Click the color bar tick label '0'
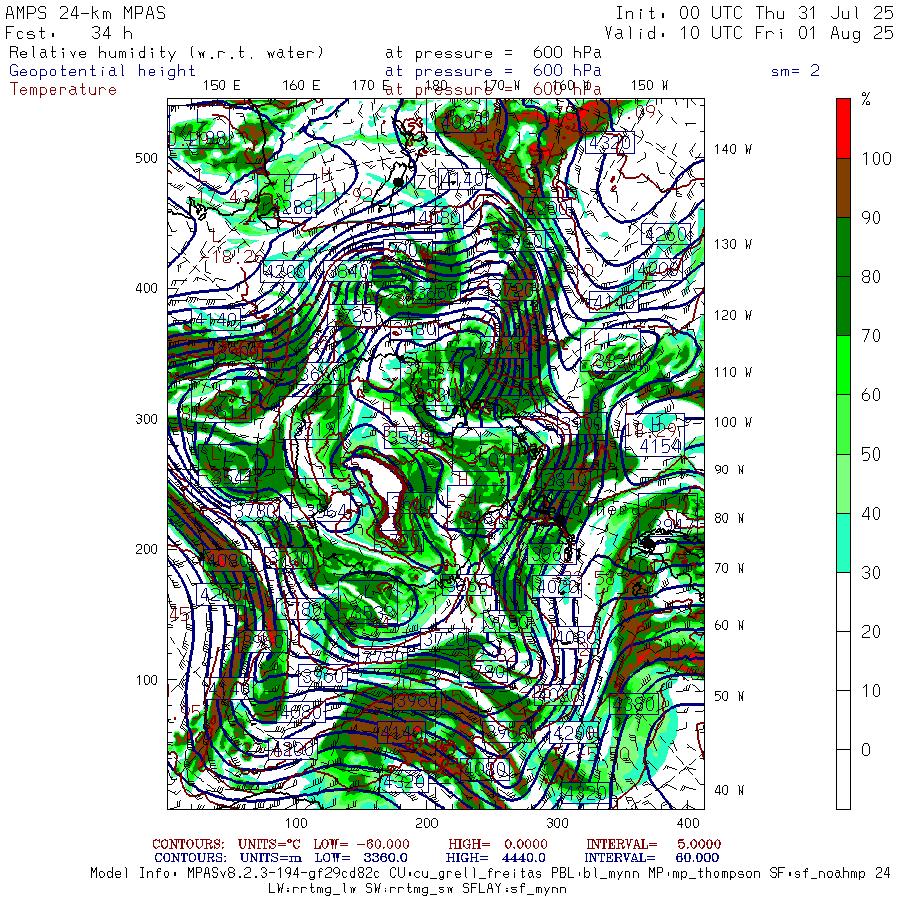 (866, 750)
